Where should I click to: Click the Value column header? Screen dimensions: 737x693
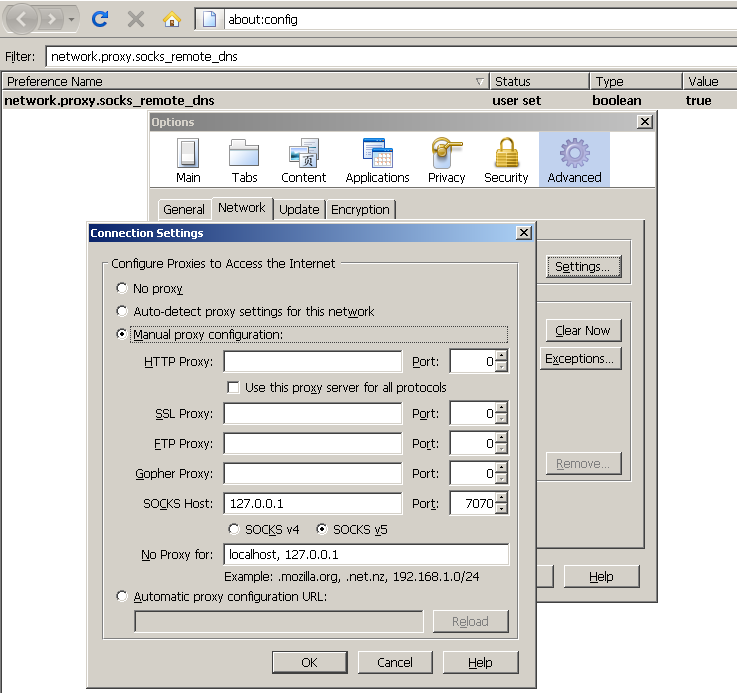tap(710, 81)
